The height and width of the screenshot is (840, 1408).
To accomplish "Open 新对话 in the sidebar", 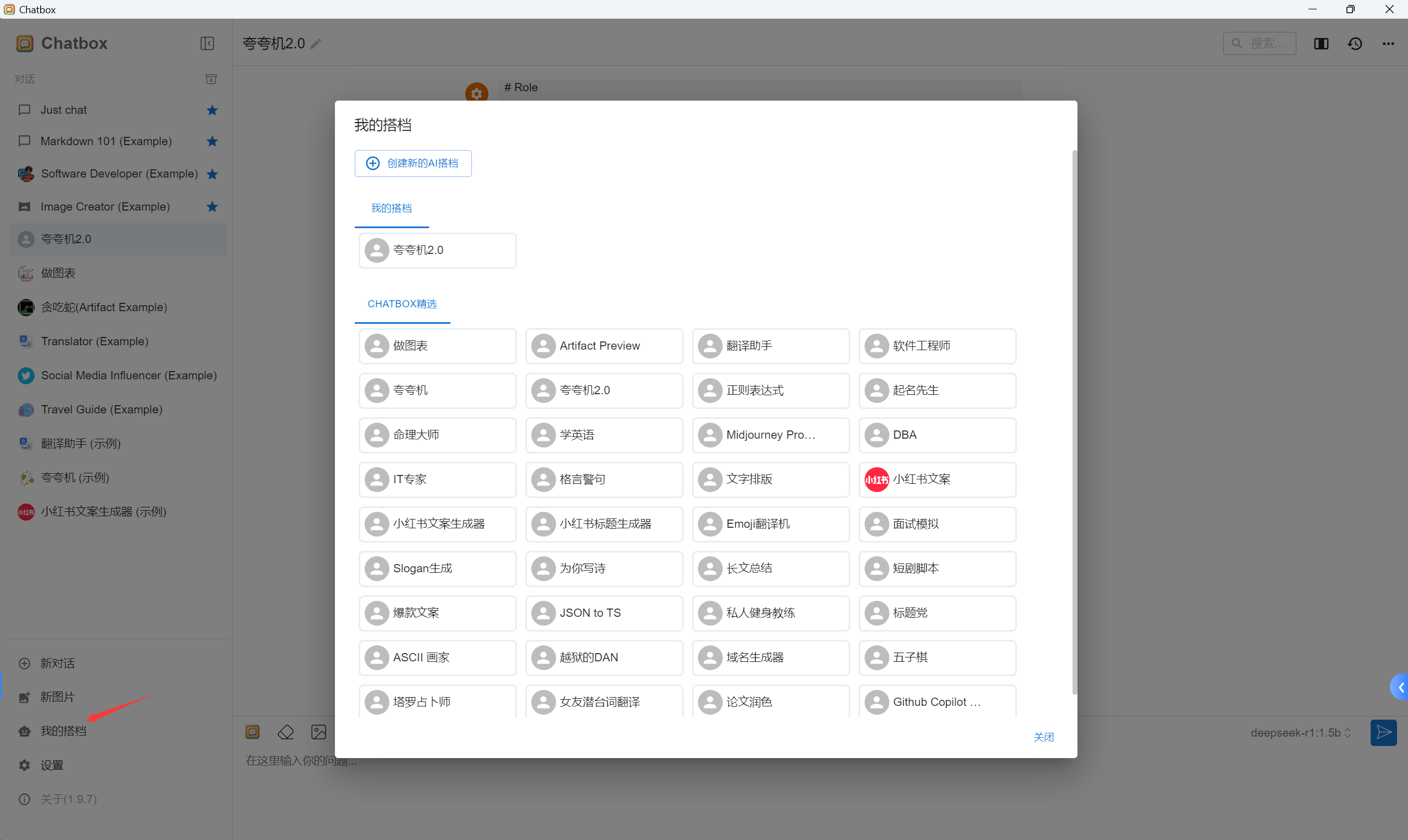I will click(118, 664).
